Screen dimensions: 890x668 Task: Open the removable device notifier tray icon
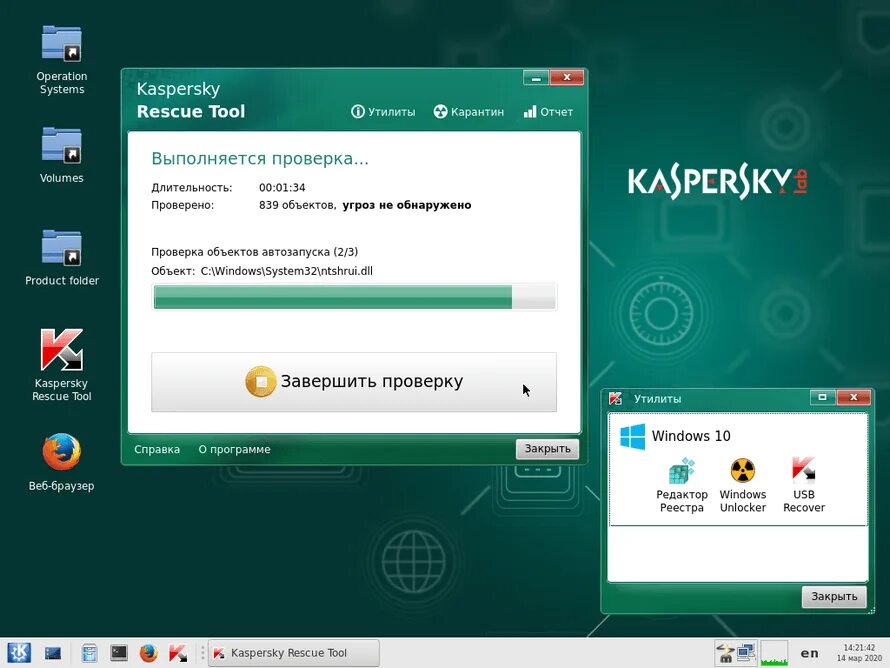tap(725, 653)
